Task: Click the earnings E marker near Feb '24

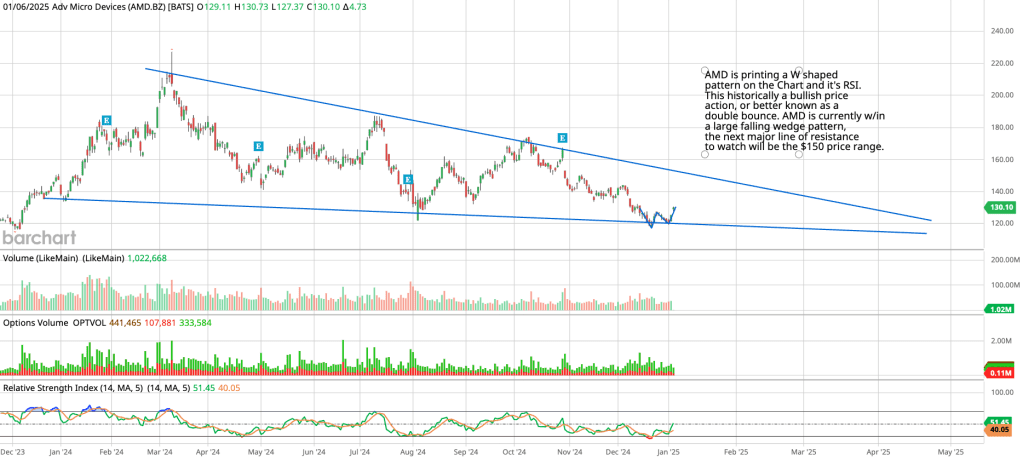Action: [106, 121]
